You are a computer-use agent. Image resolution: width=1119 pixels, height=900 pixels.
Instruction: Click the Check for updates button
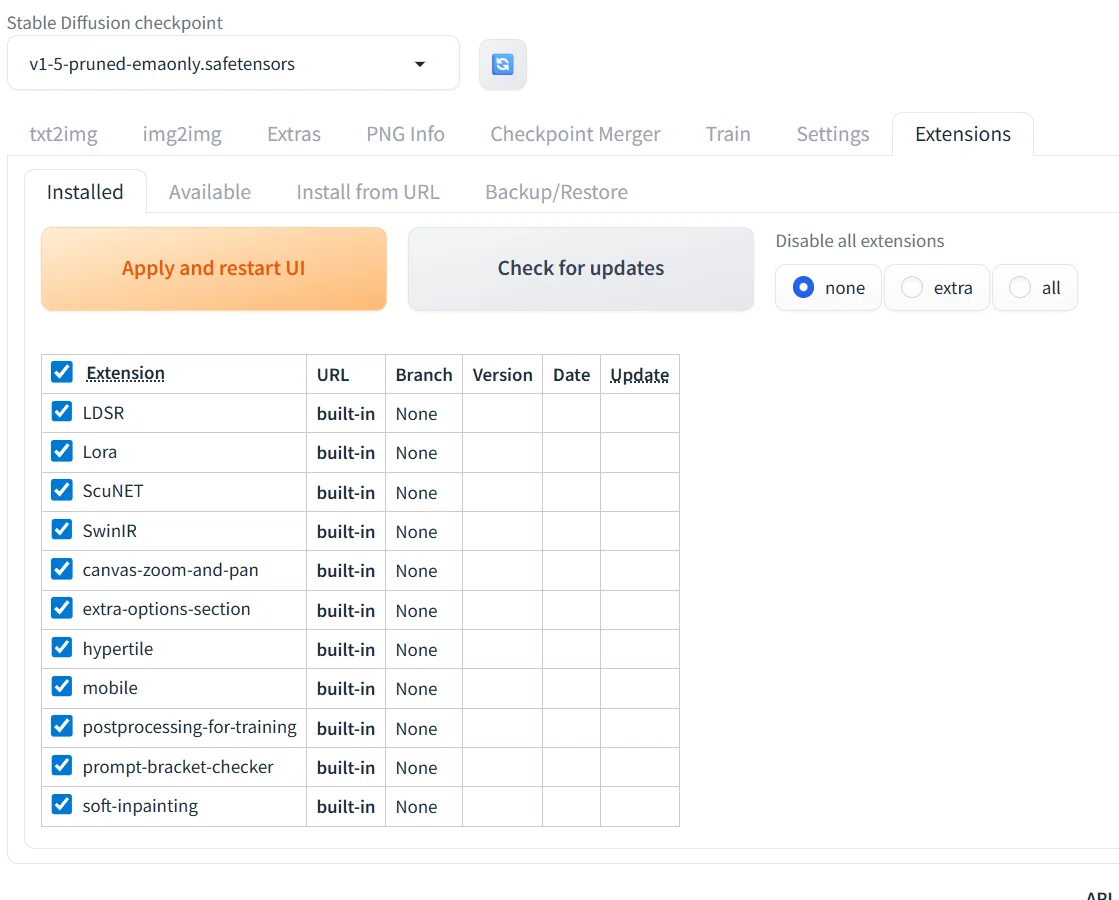pos(581,268)
